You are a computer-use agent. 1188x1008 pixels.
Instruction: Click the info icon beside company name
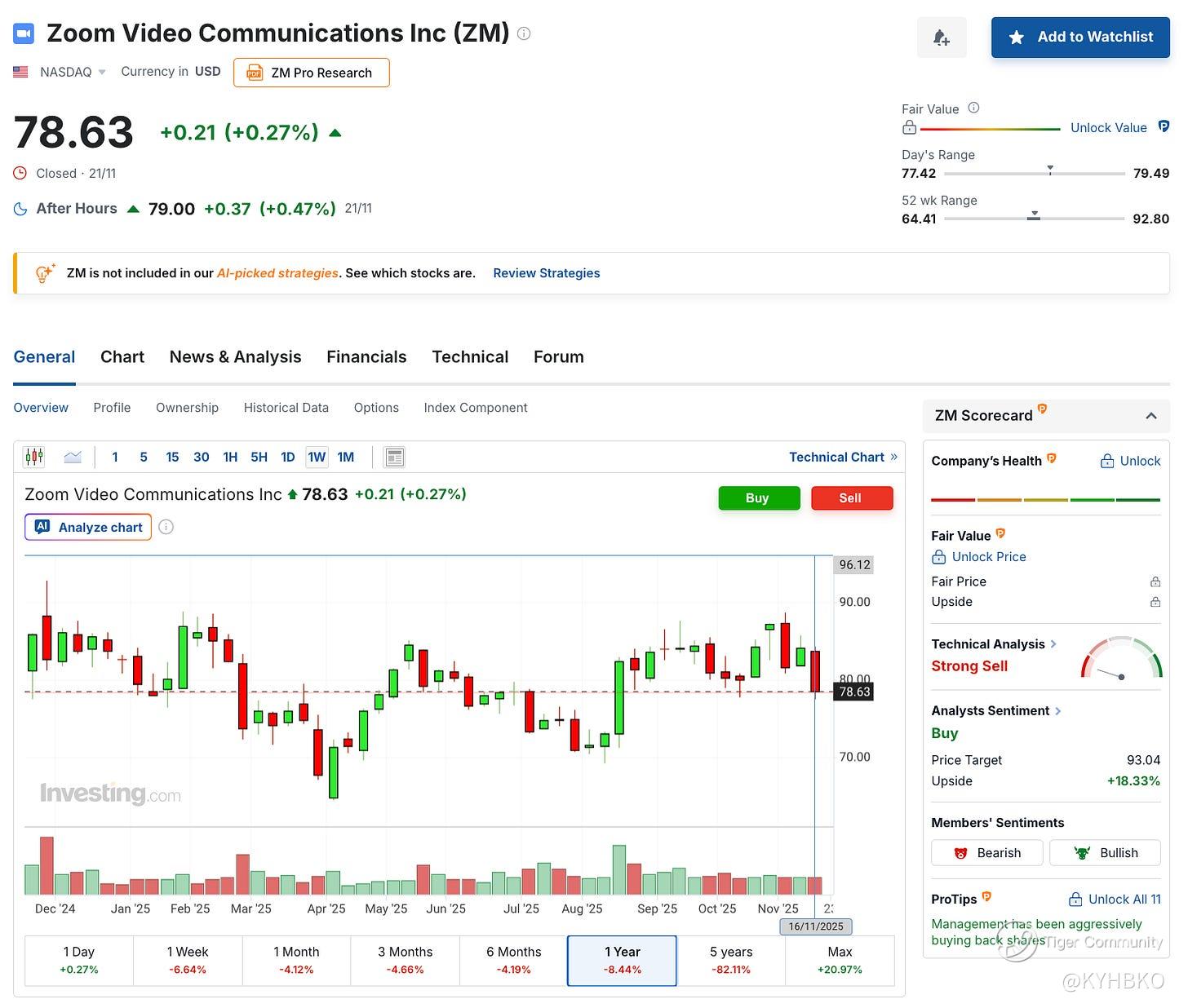525,33
